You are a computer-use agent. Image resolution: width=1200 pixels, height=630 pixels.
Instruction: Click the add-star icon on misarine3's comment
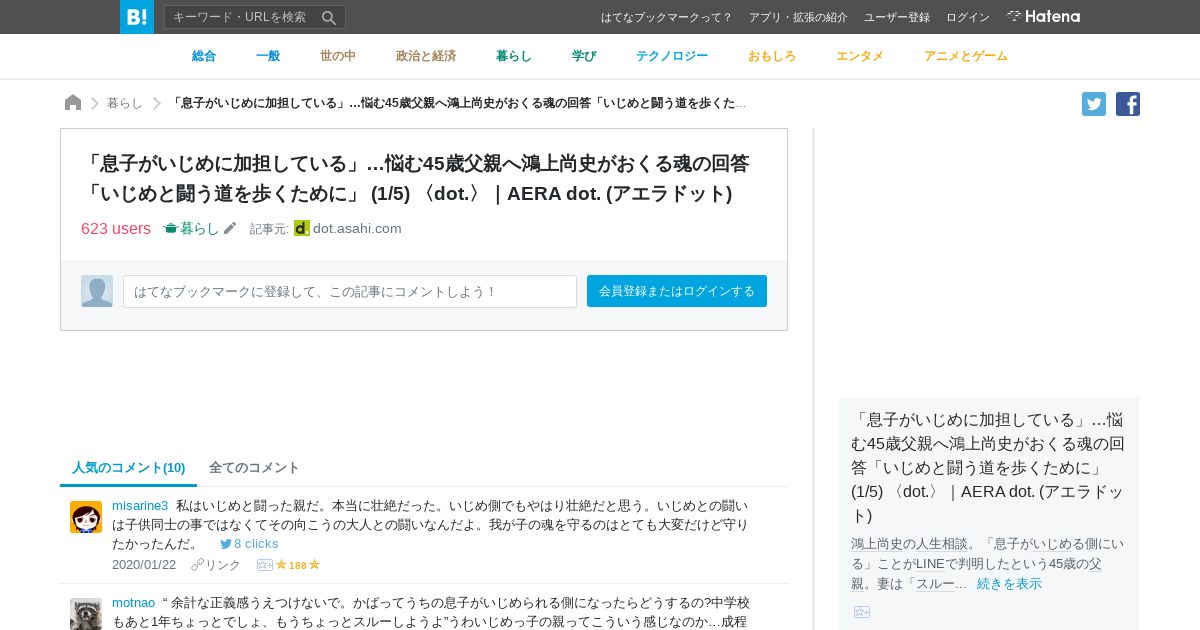tap(265, 565)
